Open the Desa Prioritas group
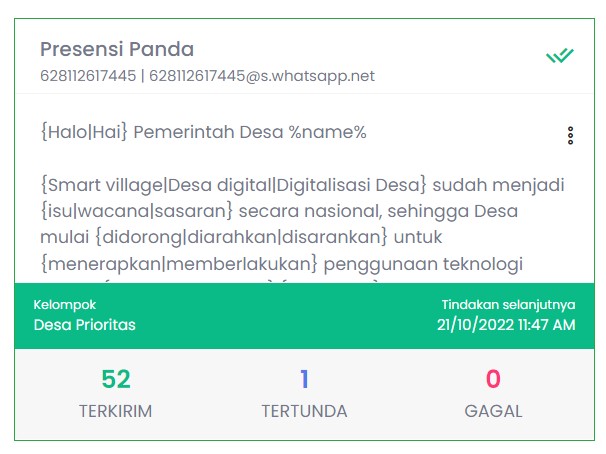 (85, 325)
